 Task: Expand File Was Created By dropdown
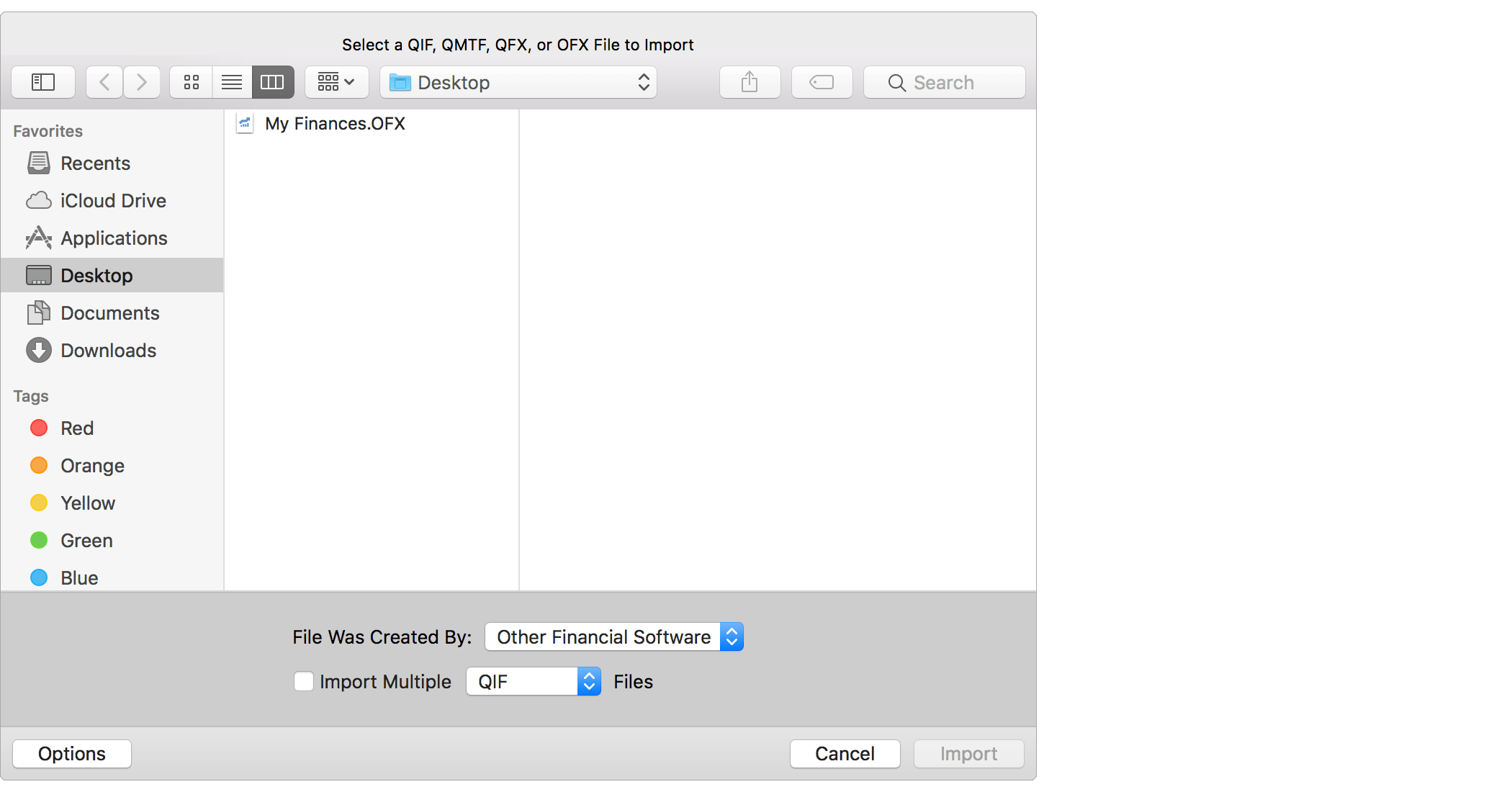click(x=613, y=637)
